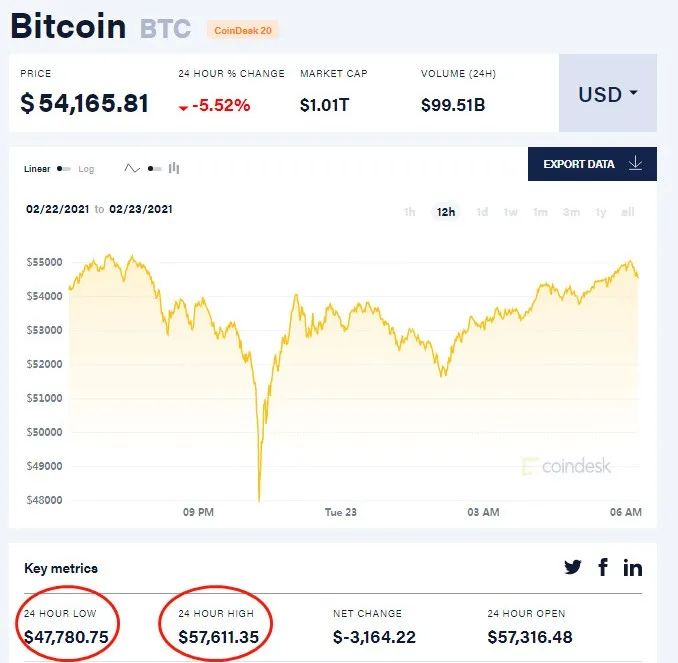The height and width of the screenshot is (663, 678).
Task: Click the start date 02/22/2021
Action: pos(58,209)
